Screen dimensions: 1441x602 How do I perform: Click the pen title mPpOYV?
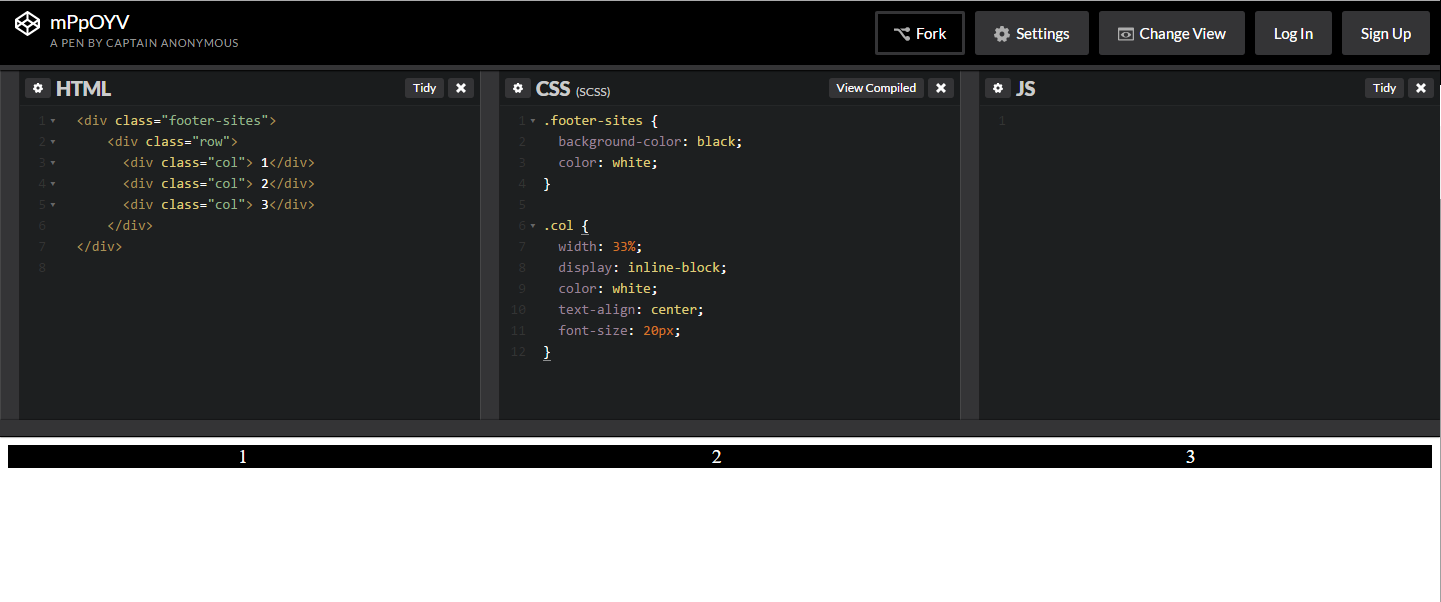[90, 21]
